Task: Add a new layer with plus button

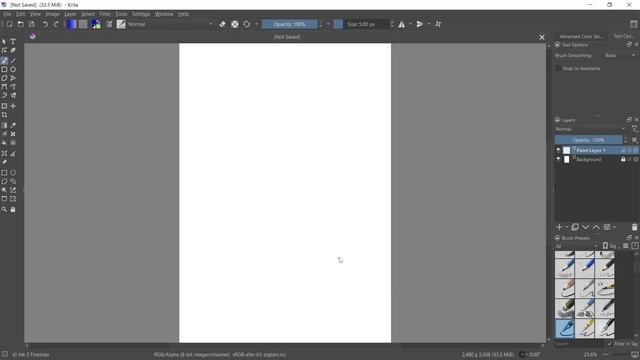Action: pyautogui.click(x=559, y=227)
